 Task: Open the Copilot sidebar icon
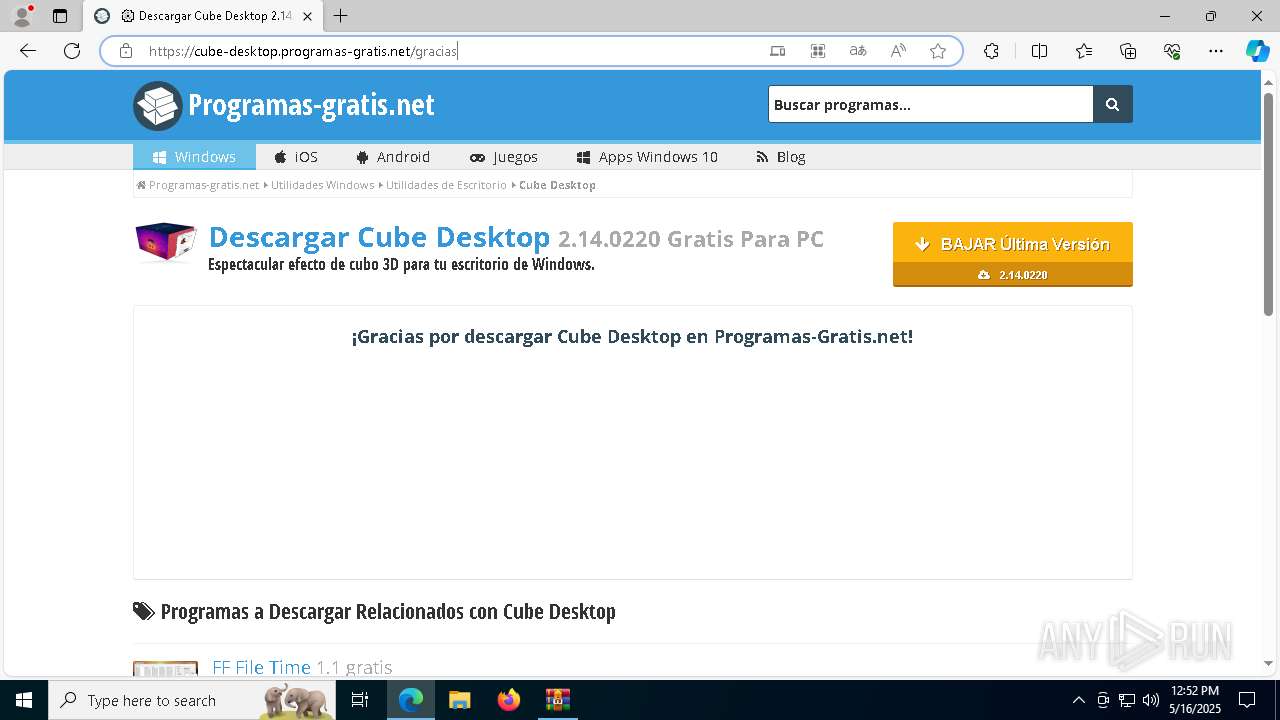[x=1257, y=51]
